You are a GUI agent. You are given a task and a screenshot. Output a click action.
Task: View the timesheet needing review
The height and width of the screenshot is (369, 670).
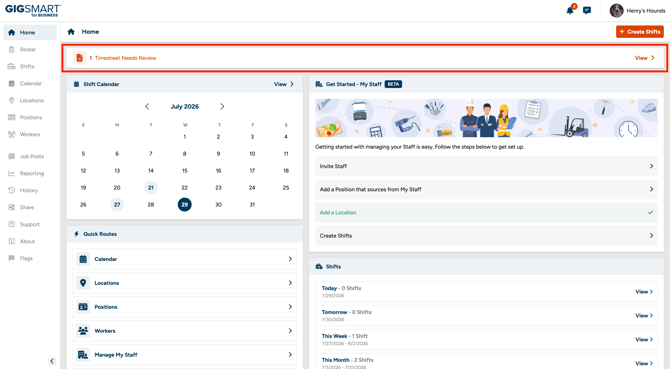tap(644, 58)
